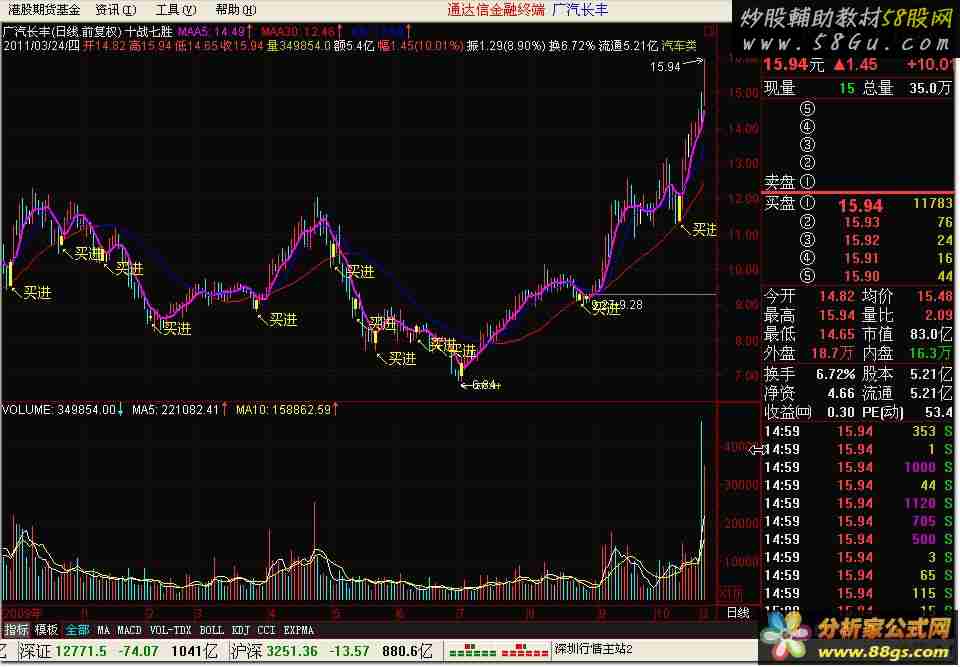This screenshot has height=667, width=960.
Task: Click the 广汽长丰 stock title in the title bar
Action: tap(580, 10)
